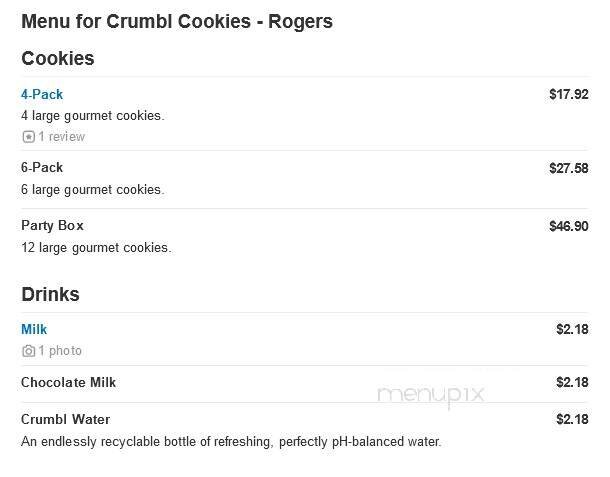
Task: Click the "12 large gourmet cookies" description
Action: coord(96,248)
